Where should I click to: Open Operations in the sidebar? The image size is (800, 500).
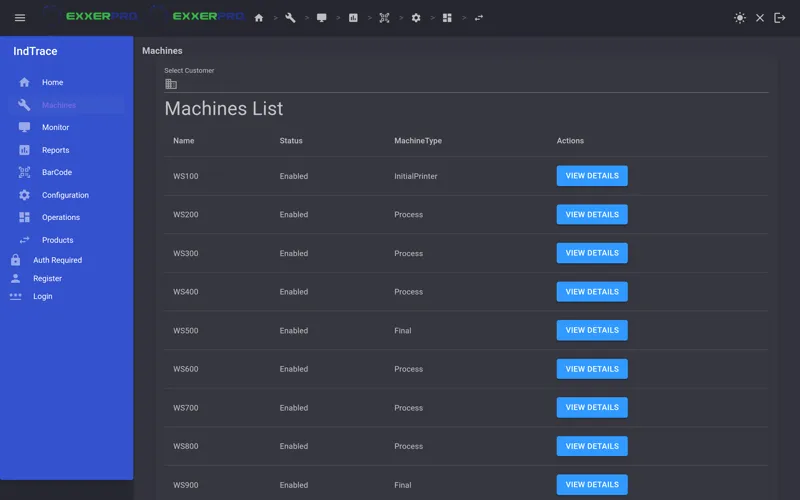pos(66,217)
